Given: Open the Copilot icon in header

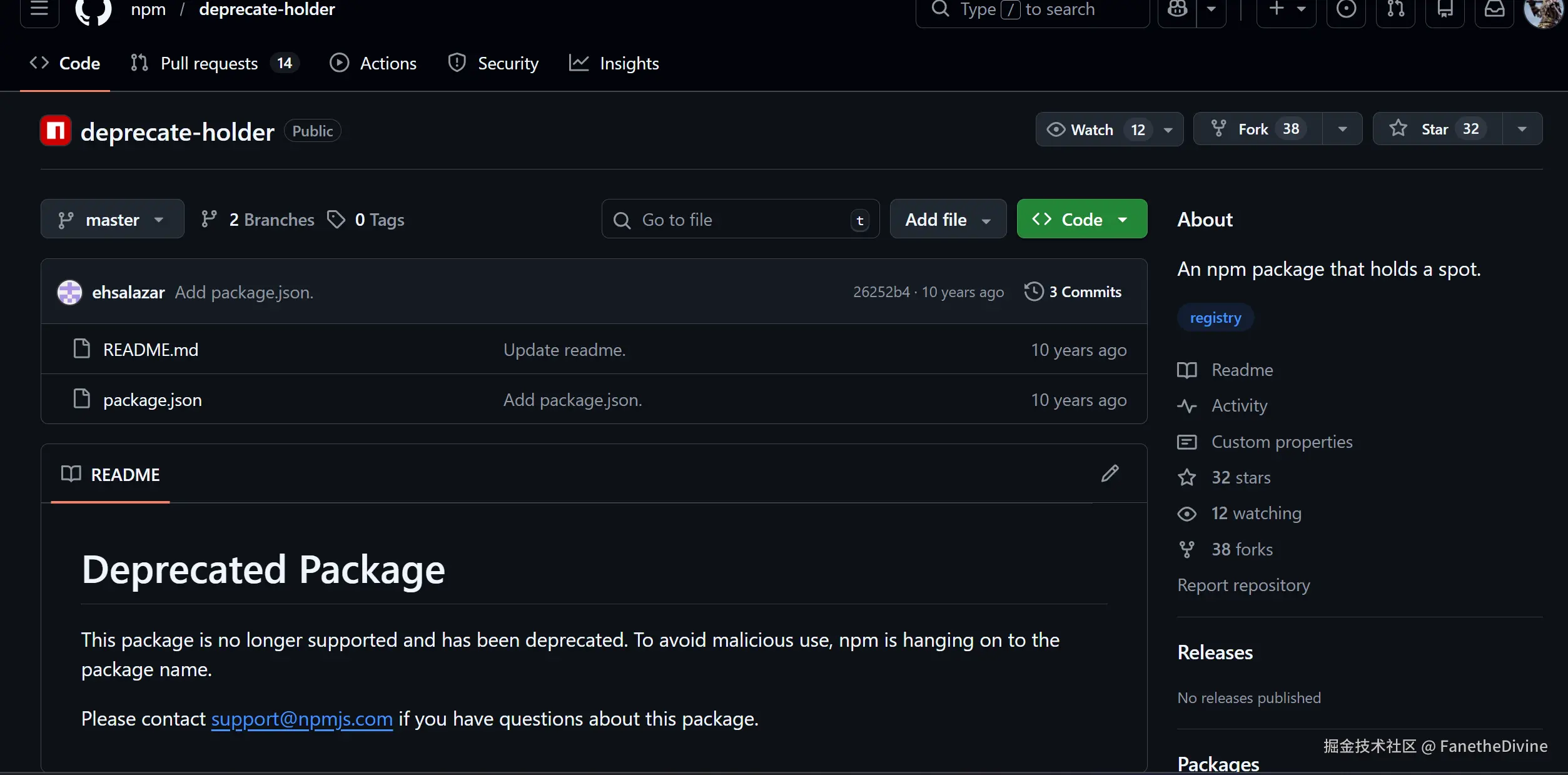Looking at the screenshot, I should pos(1177,9).
